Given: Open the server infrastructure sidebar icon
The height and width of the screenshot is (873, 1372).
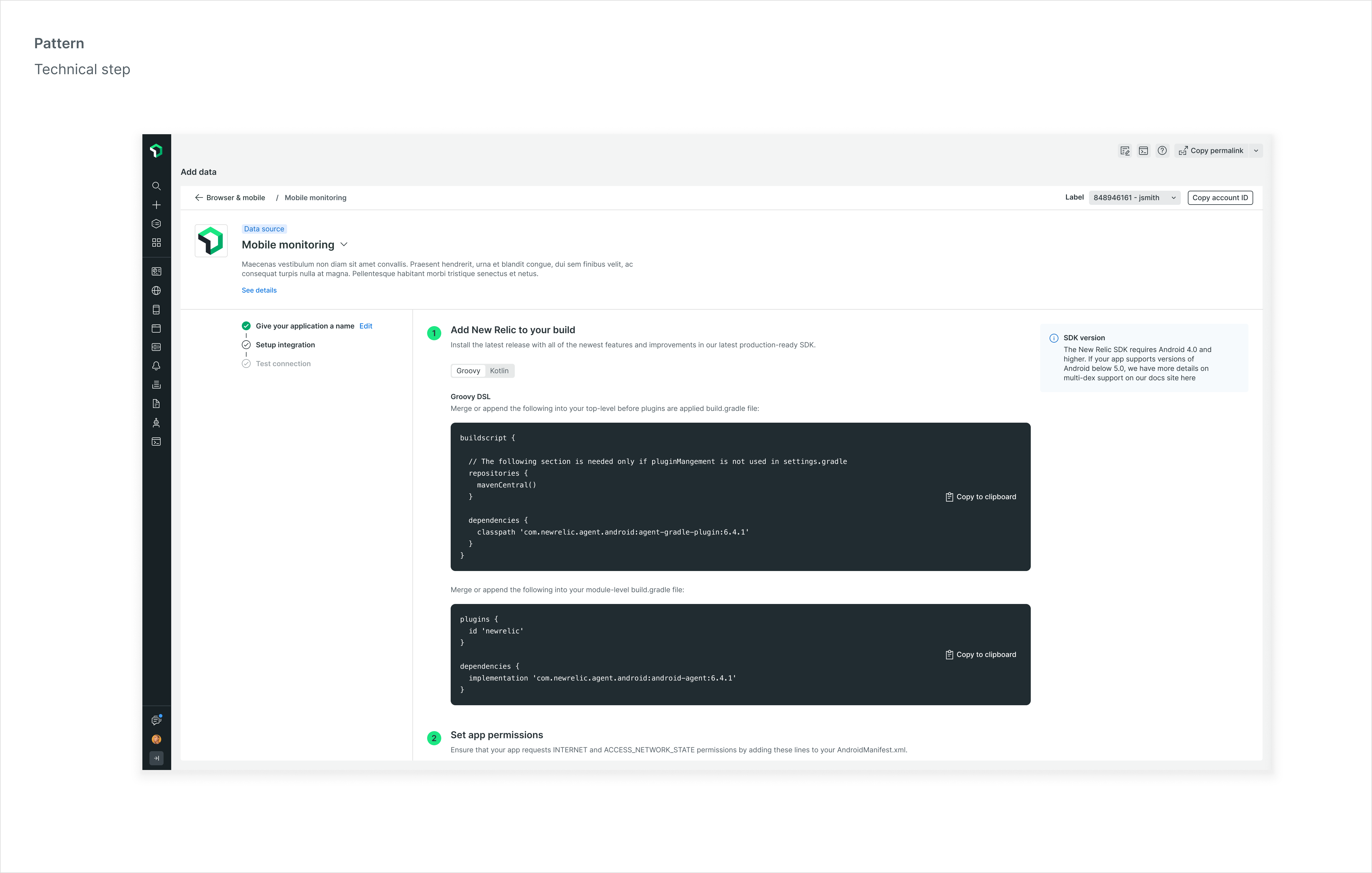Looking at the screenshot, I should pos(156,347).
